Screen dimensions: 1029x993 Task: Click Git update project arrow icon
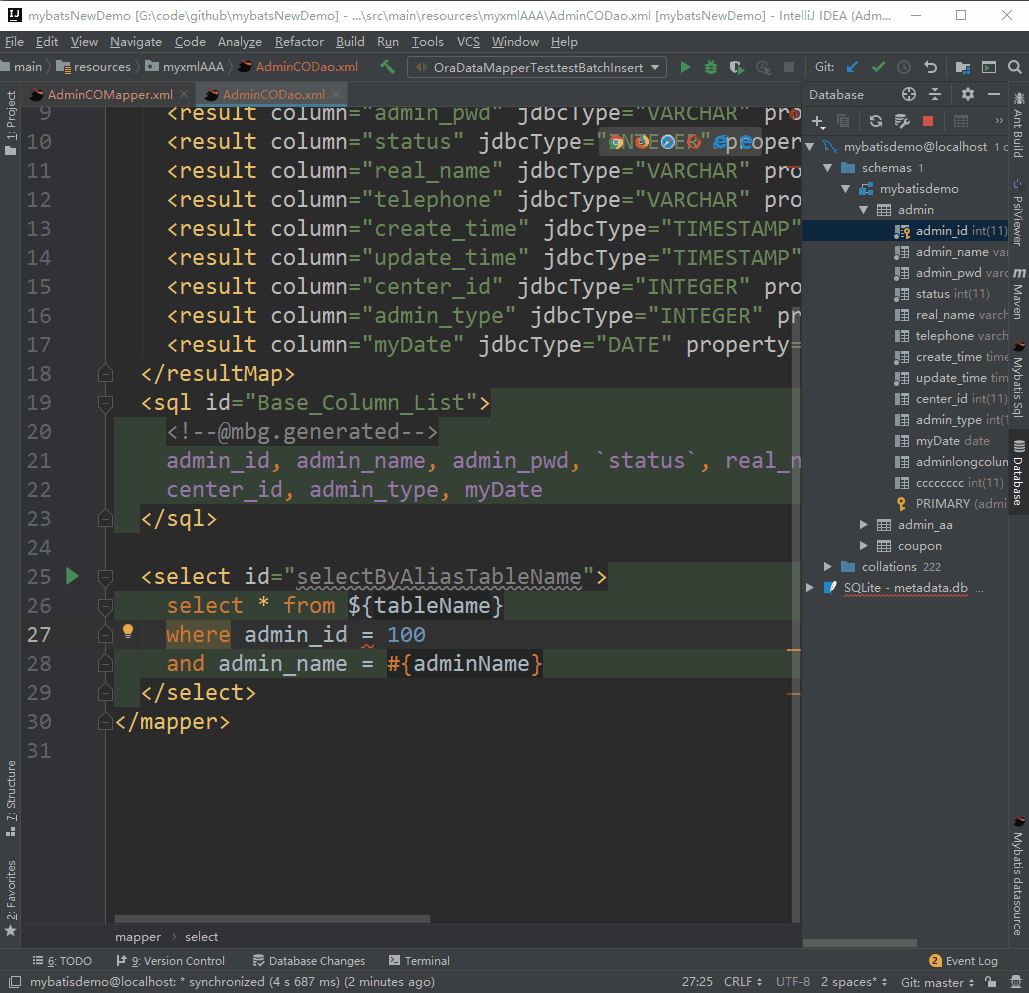click(852, 67)
